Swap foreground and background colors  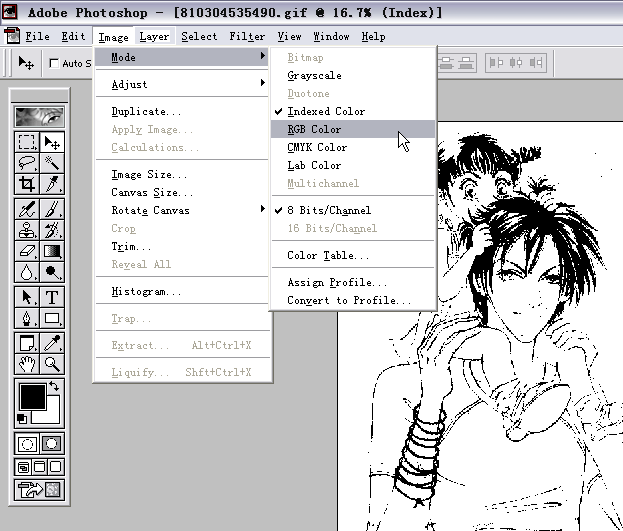click(54, 386)
